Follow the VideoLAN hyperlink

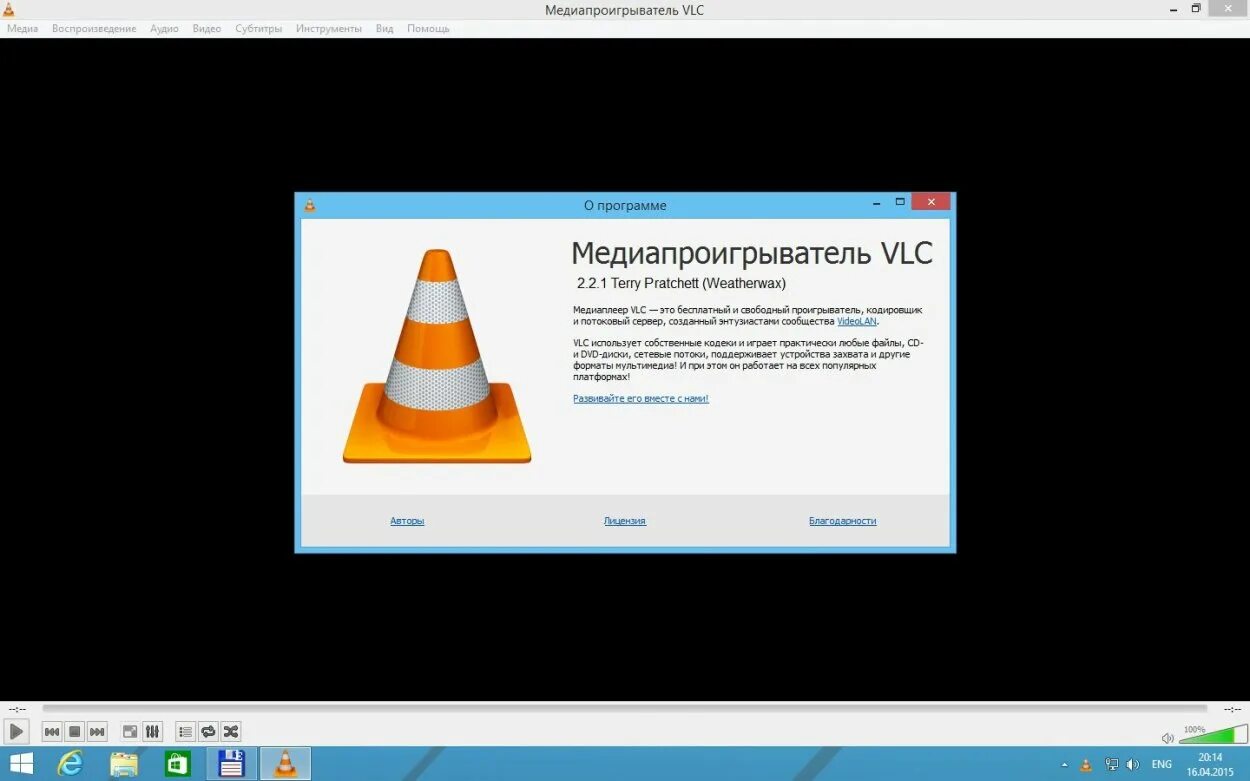tap(857, 322)
